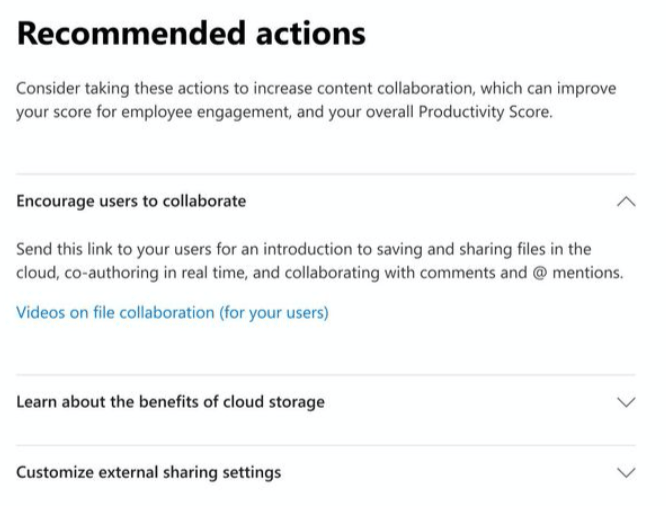Screen dimensions: 666x506
Task: Click the paragraph starting Send this link
Action: pyautogui.click(x=318, y=261)
